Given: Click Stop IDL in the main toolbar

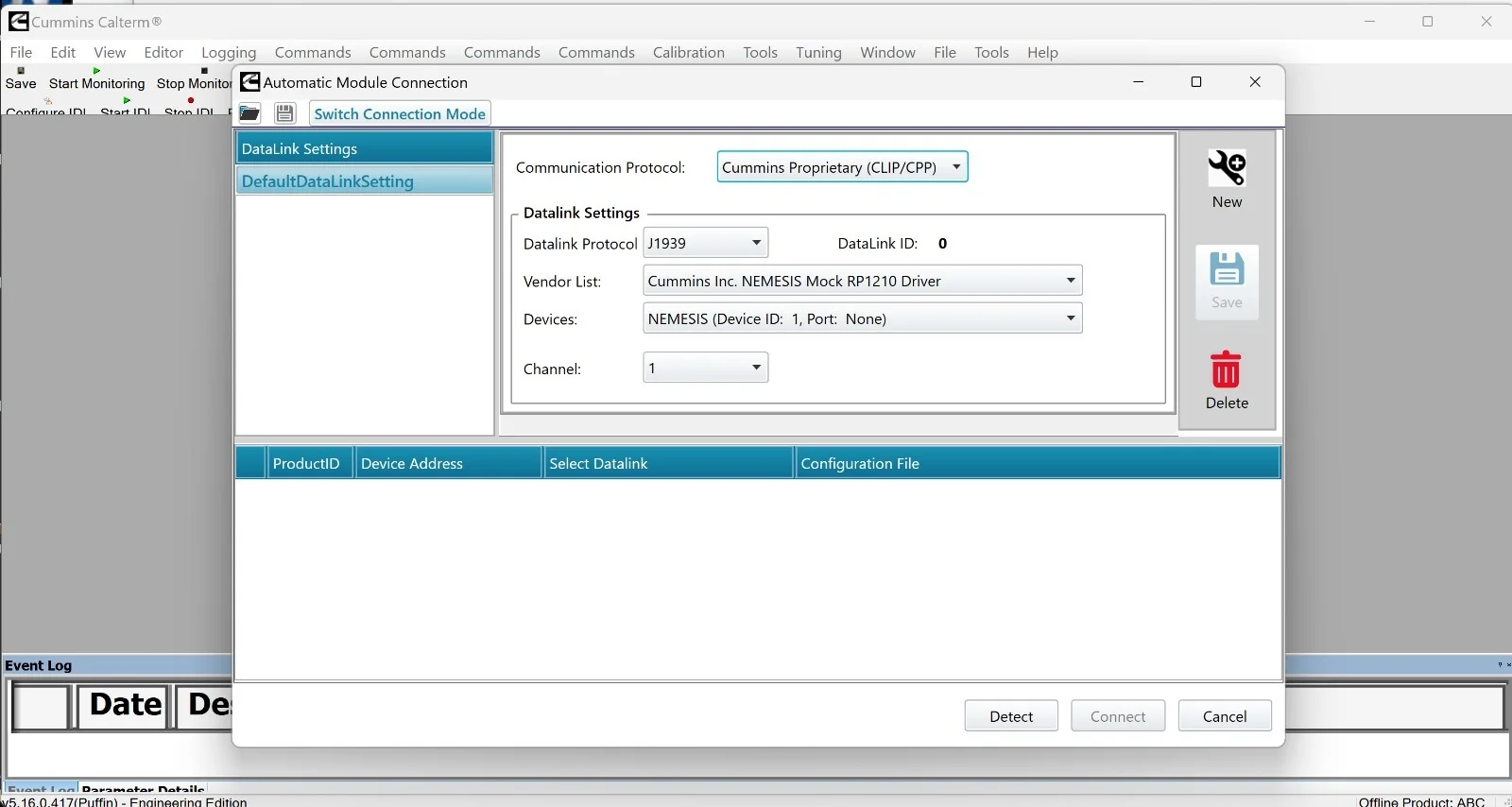Looking at the screenshot, I should (190, 107).
